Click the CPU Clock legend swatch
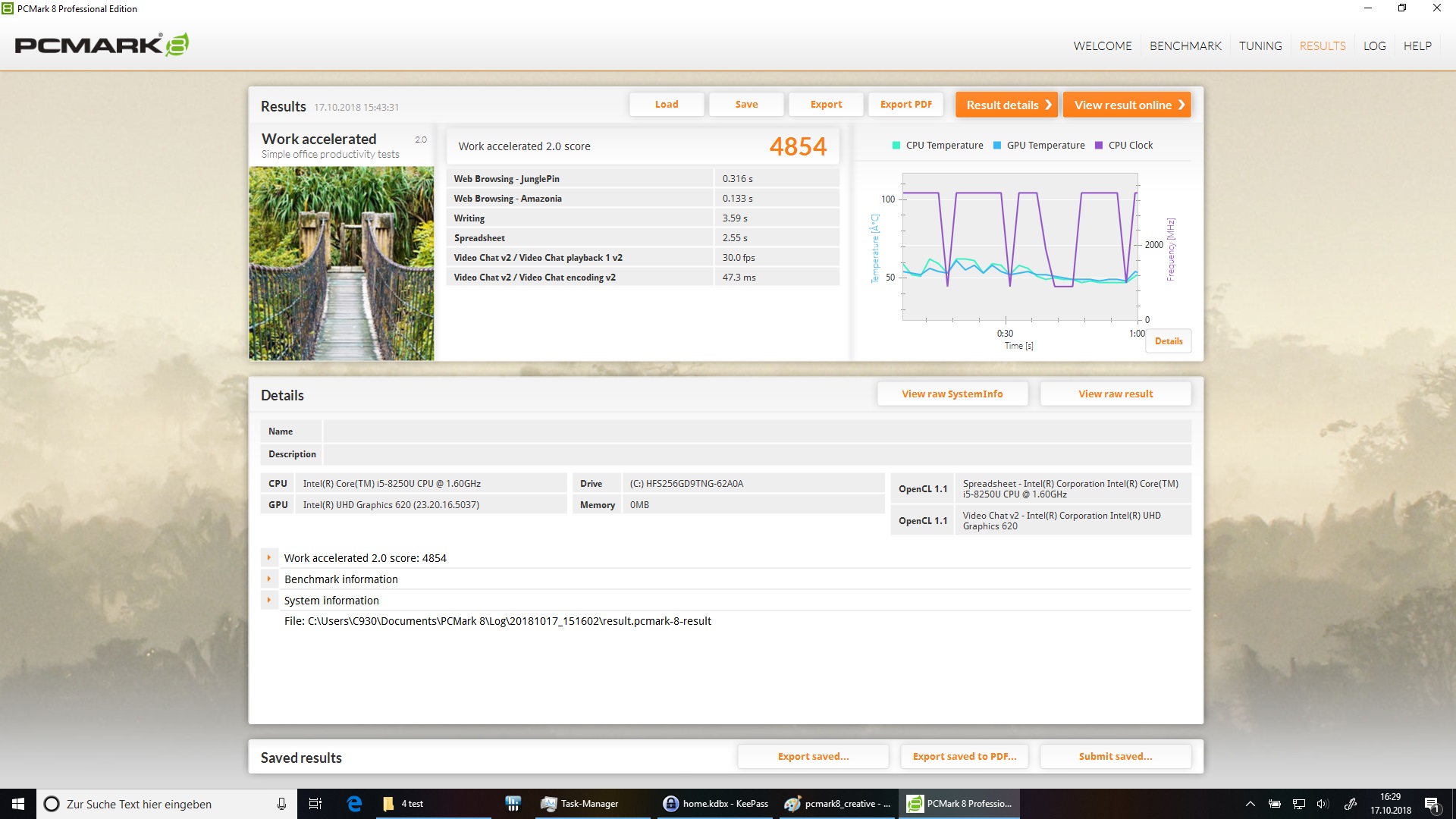This screenshot has width=1456, height=819. [1099, 146]
